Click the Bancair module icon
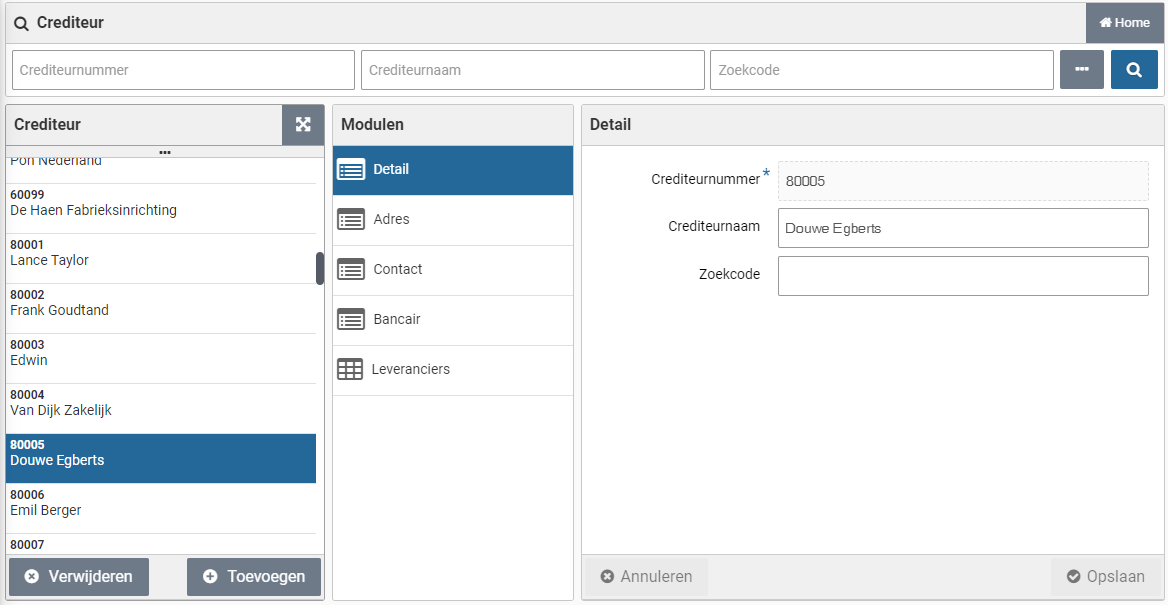This screenshot has width=1168, height=605. click(351, 320)
